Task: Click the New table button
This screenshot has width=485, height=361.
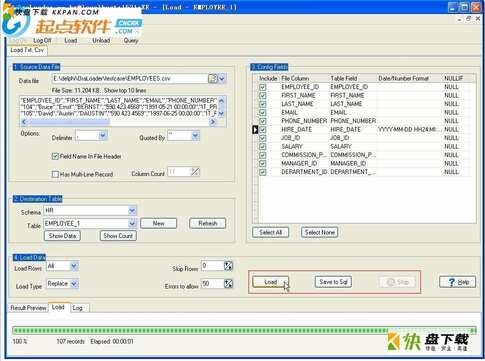Action: pyautogui.click(x=158, y=223)
